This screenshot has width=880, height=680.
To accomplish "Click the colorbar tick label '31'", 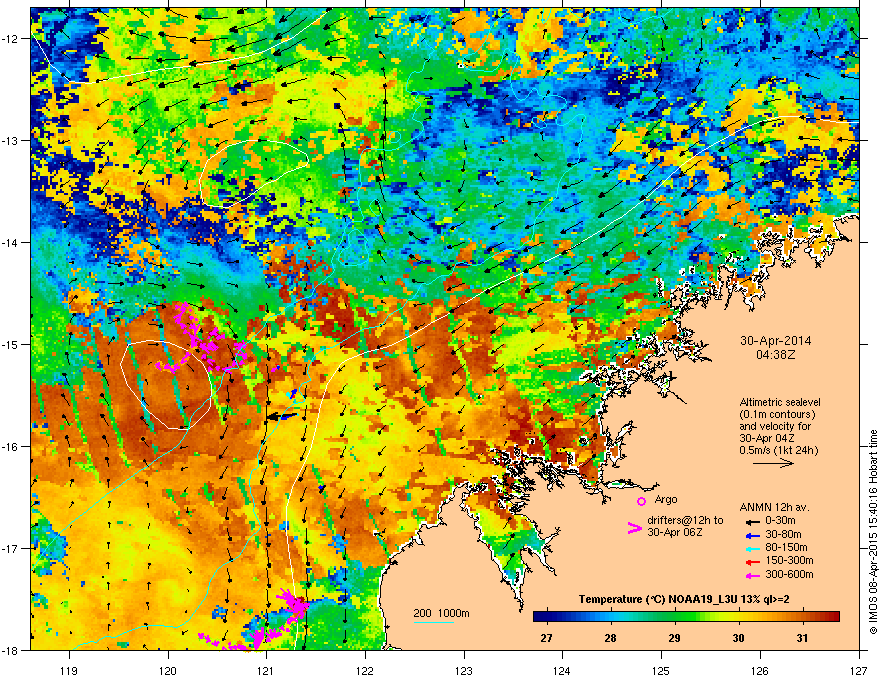I will click(x=803, y=638).
